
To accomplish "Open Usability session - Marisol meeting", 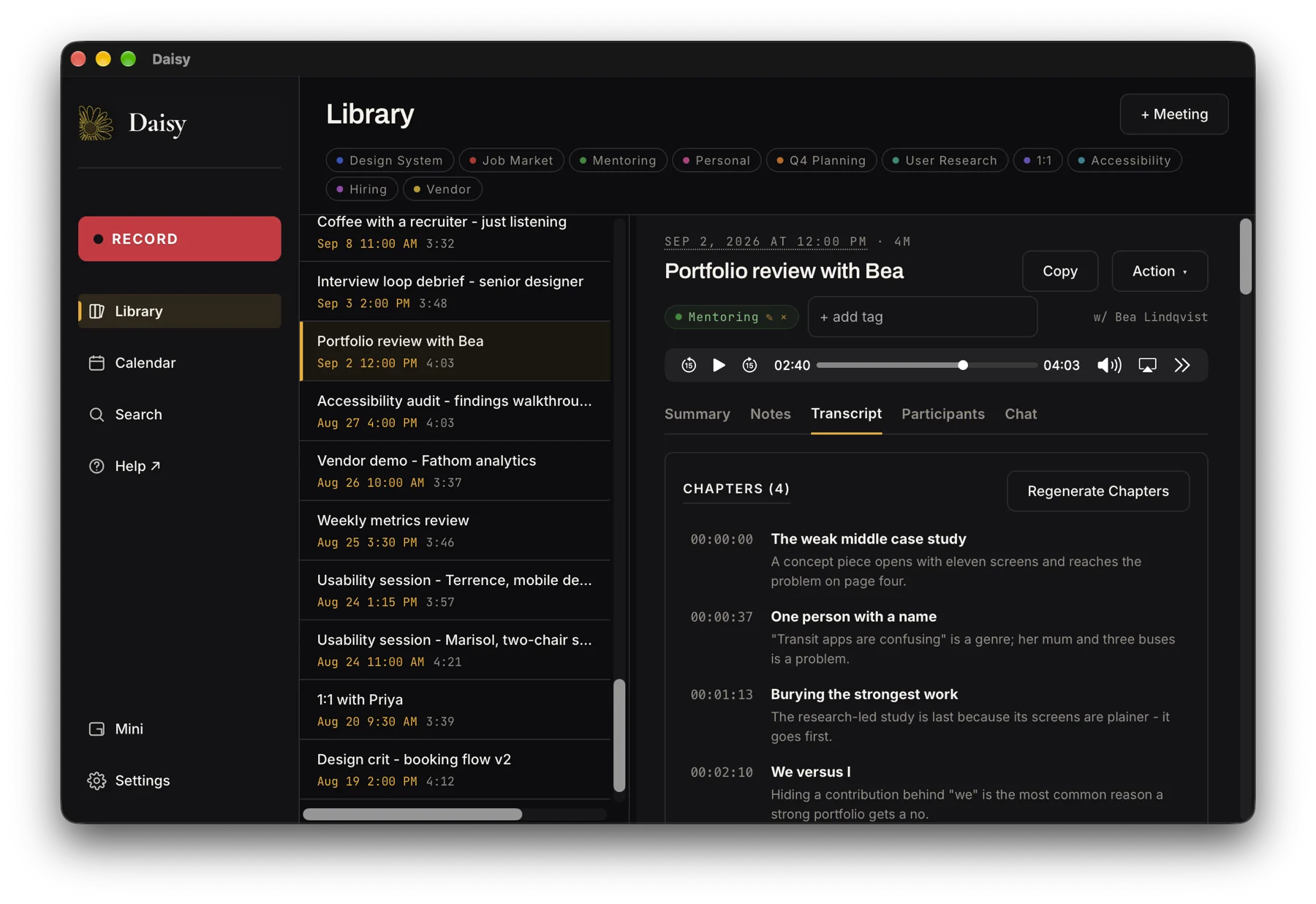I will tap(455, 650).
